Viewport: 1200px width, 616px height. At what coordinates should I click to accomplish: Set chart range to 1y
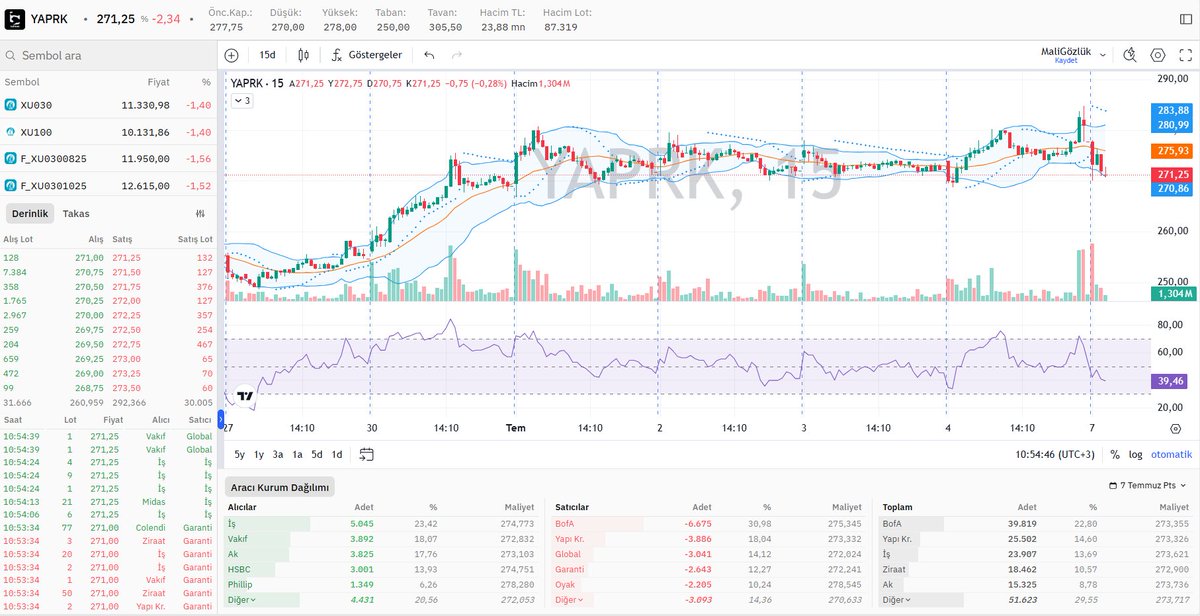259,454
